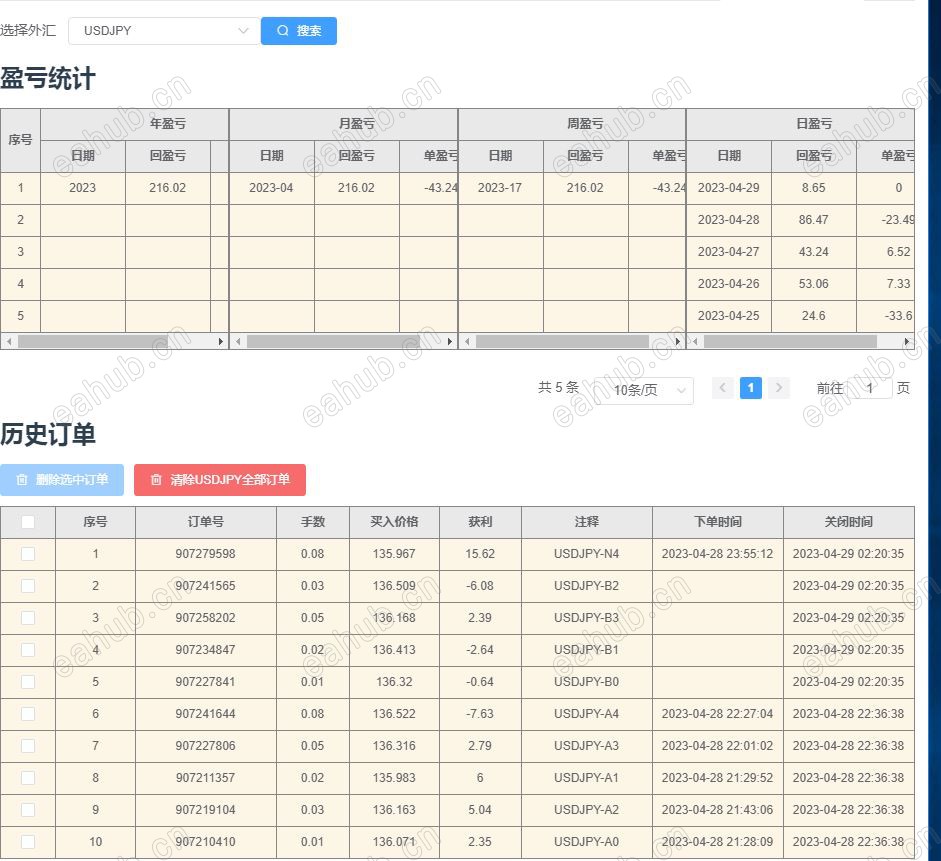Click the scrollbar below the 年盈亏 section
Image resolution: width=941 pixels, height=861 pixels.
pyautogui.click(x=115, y=341)
